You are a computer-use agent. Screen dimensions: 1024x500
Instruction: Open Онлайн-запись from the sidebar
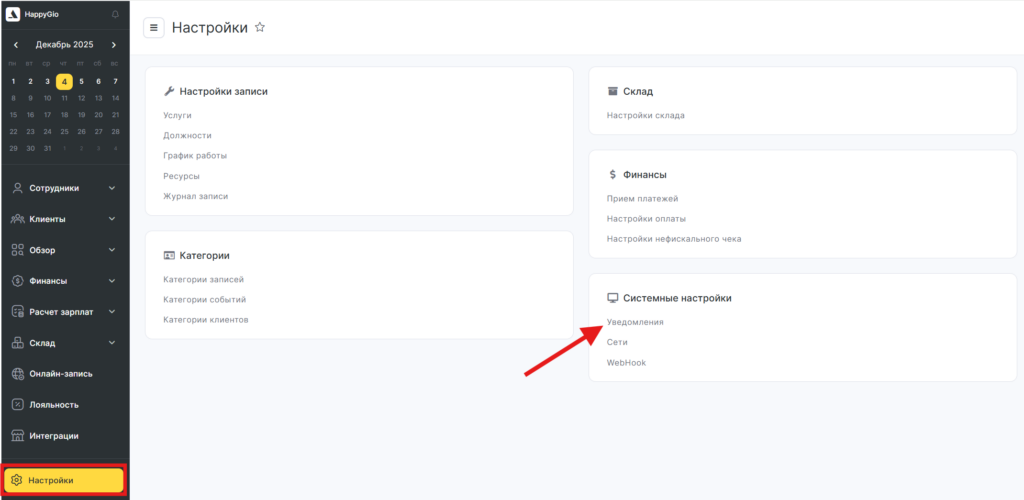click(61, 373)
